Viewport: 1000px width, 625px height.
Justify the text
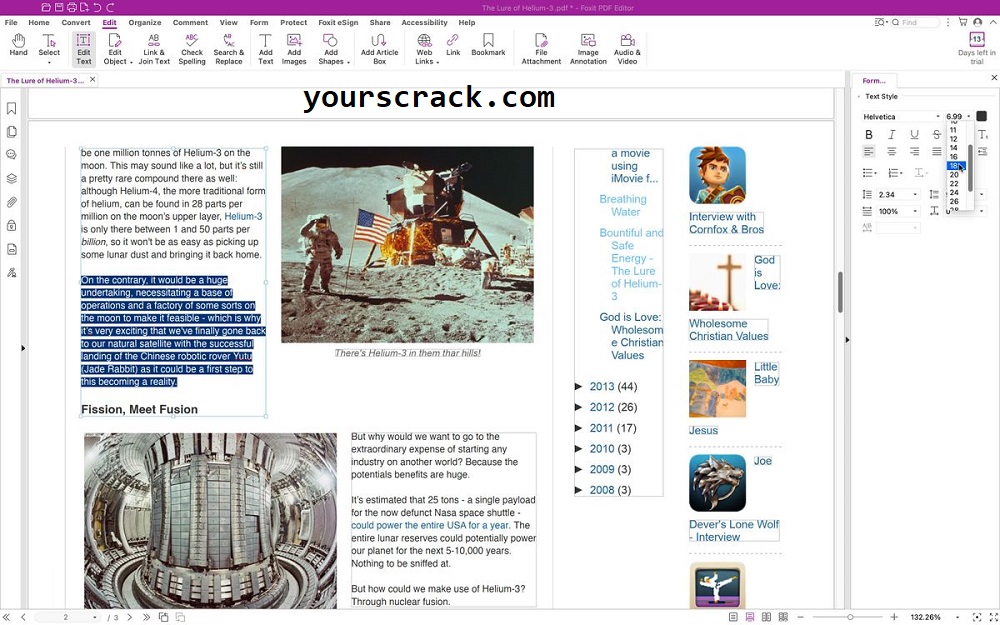(936, 152)
